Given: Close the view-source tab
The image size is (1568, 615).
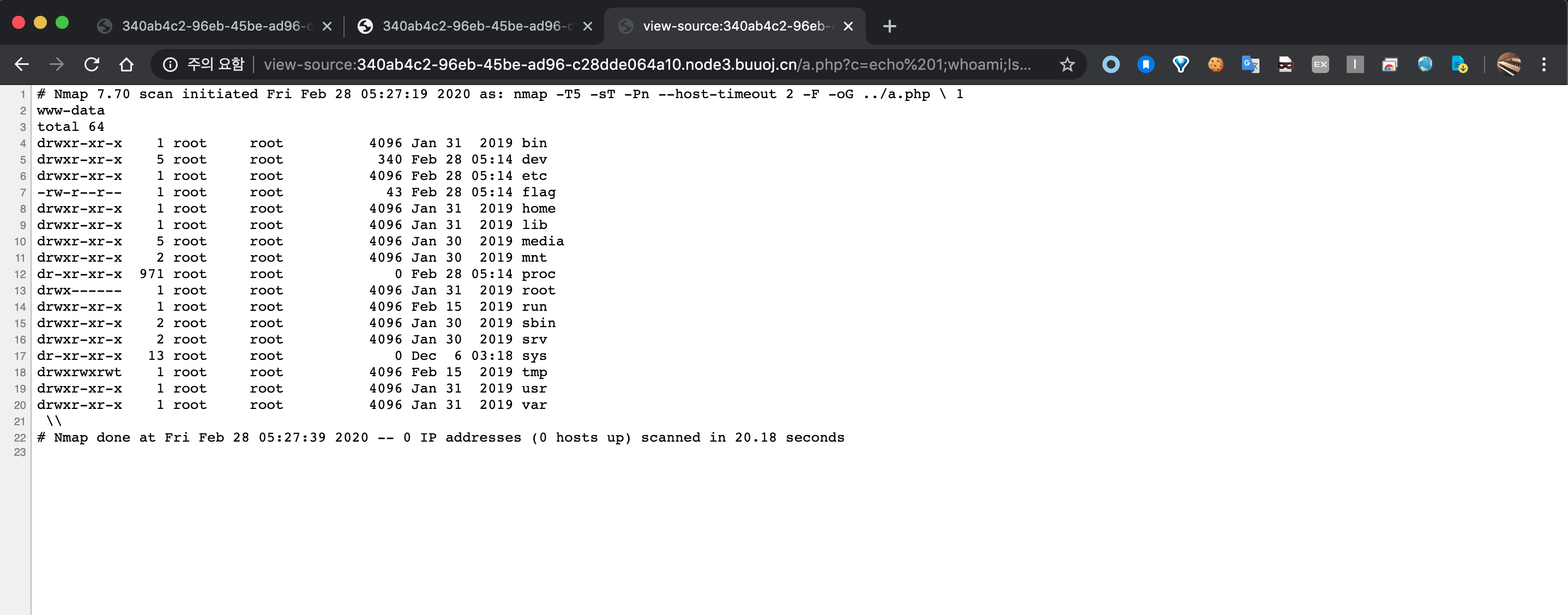Looking at the screenshot, I should coord(848,26).
